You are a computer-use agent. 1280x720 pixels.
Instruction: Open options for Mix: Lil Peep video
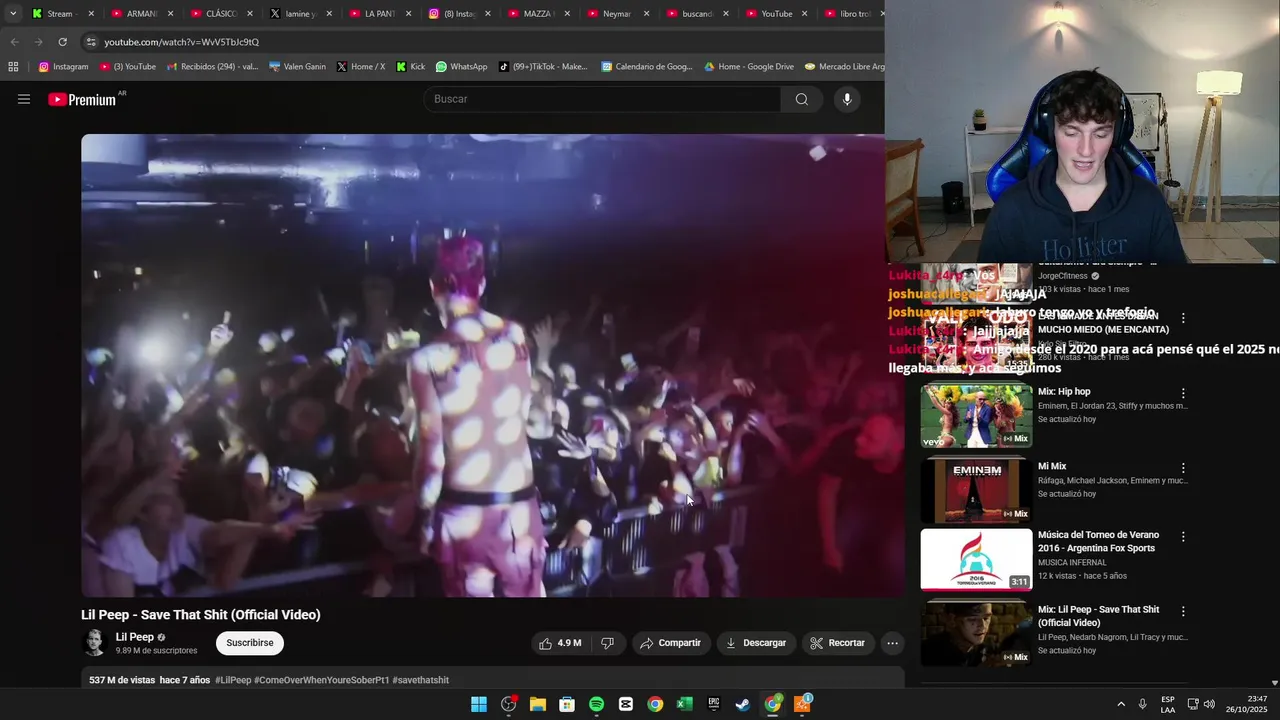coord(1183,611)
